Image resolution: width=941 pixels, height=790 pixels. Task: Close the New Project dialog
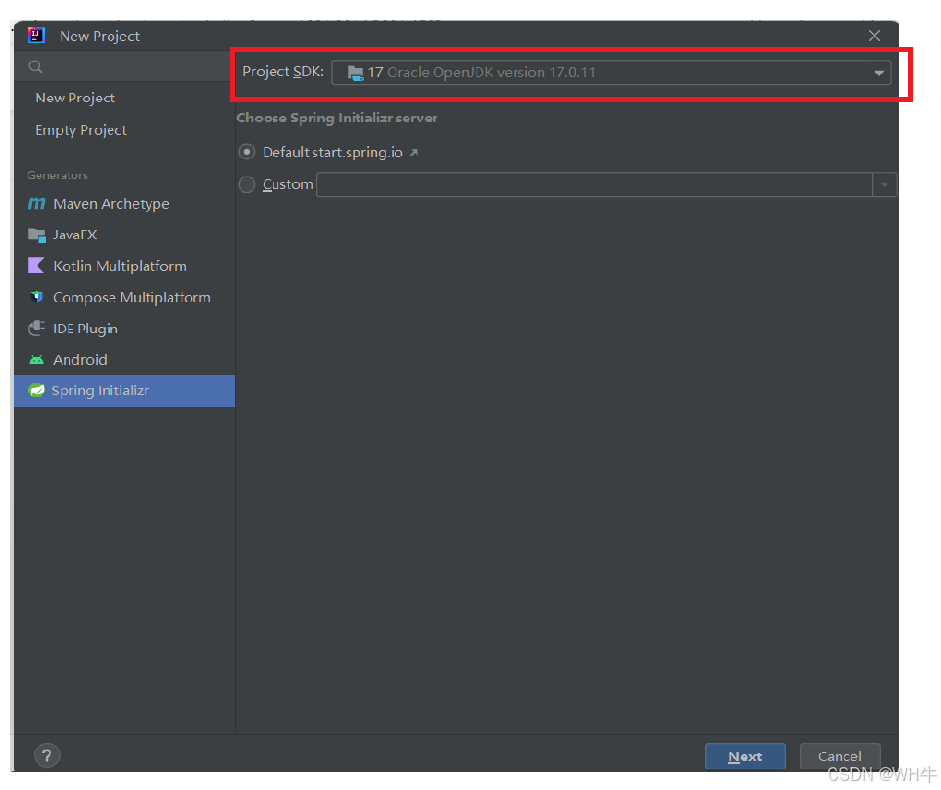click(874, 36)
